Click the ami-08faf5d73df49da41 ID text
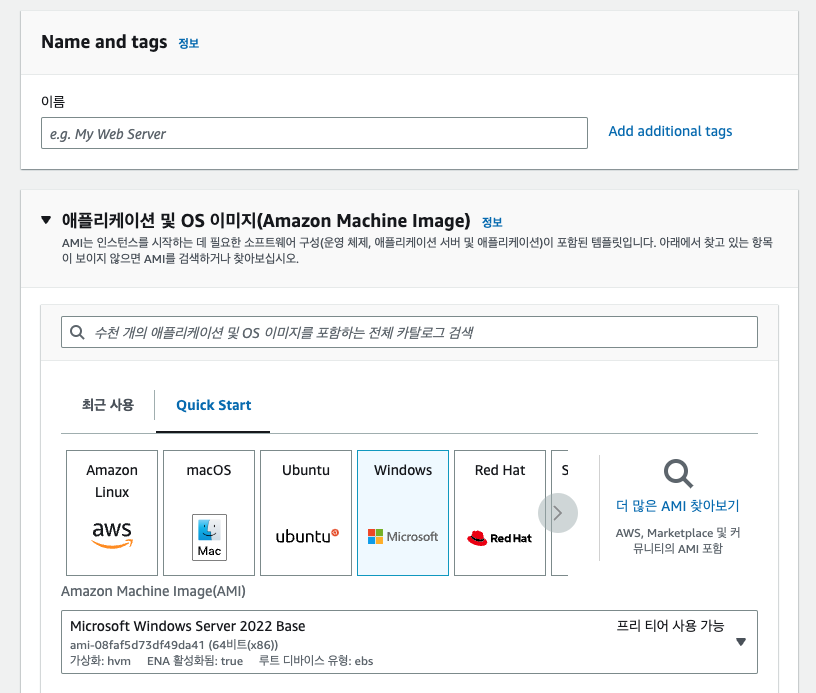 (x=137, y=645)
